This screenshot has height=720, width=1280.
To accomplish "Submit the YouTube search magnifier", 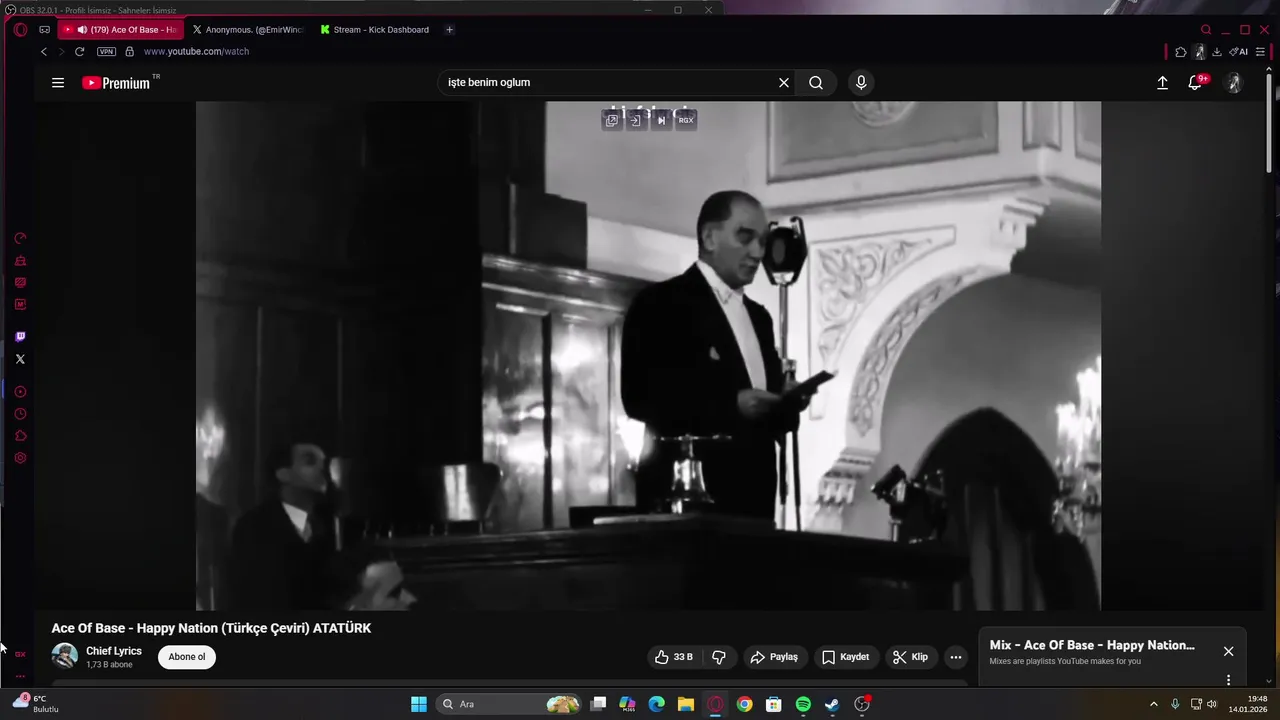I will click(816, 83).
